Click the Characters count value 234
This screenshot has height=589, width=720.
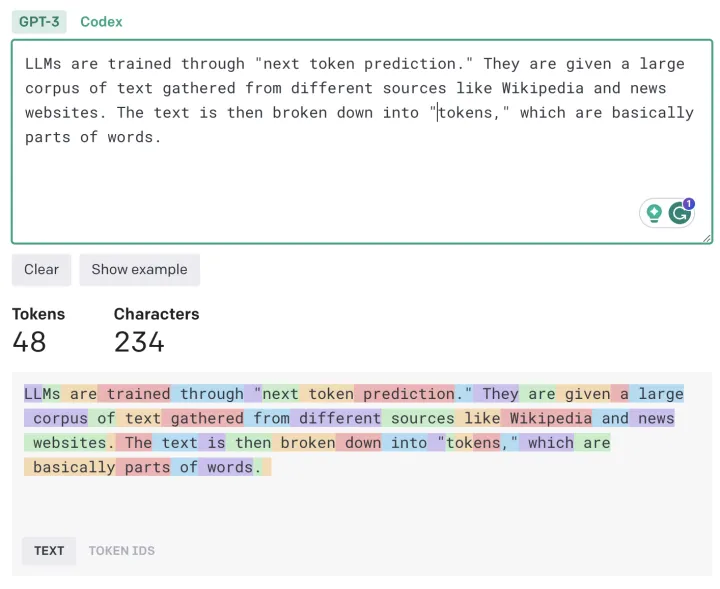[139, 342]
